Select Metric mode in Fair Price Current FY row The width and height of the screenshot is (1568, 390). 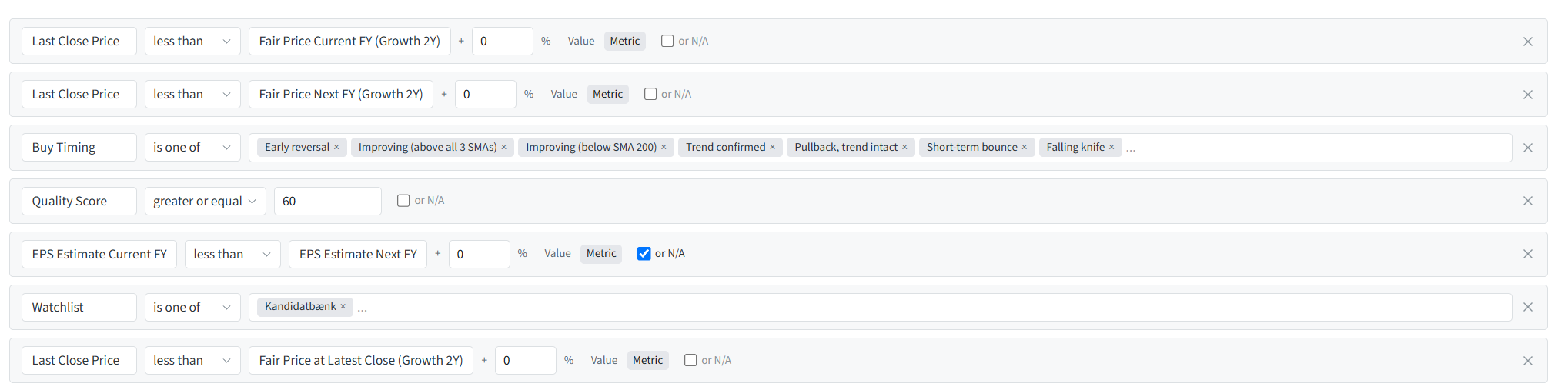tap(625, 42)
